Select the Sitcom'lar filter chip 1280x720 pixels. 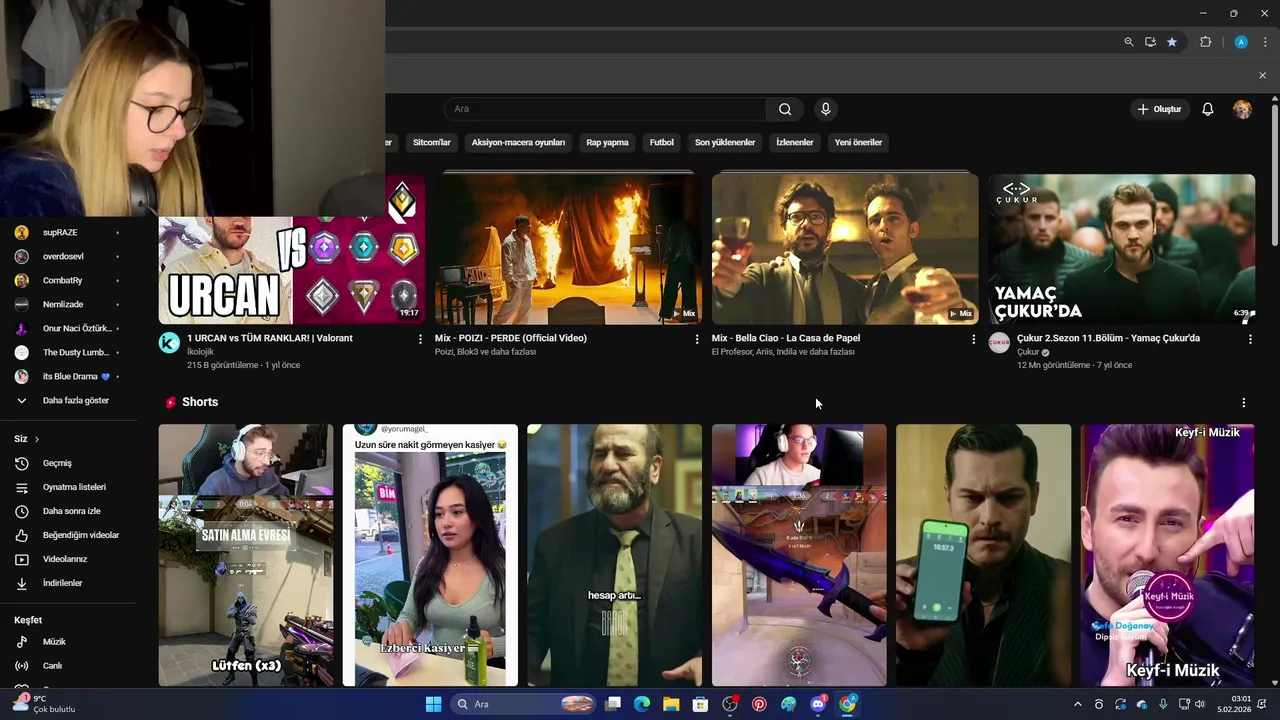tap(432, 142)
